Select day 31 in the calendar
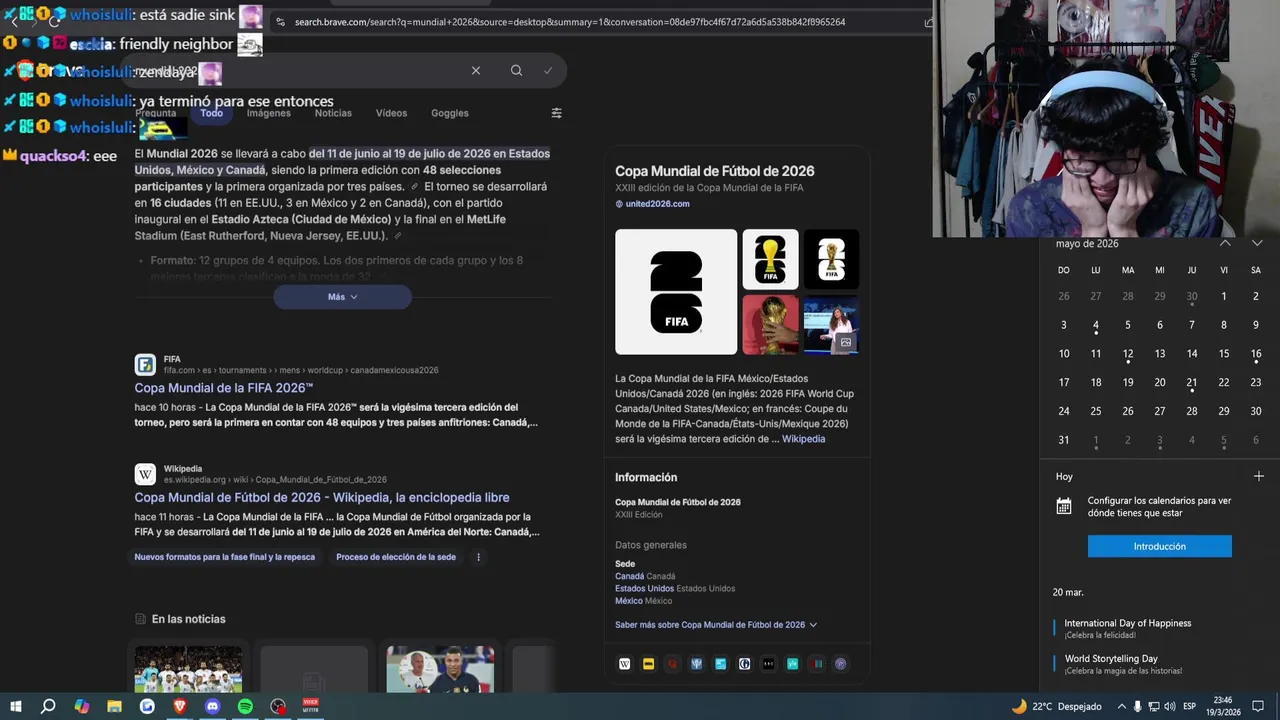Viewport: 1280px width, 720px height. pyautogui.click(x=1064, y=440)
